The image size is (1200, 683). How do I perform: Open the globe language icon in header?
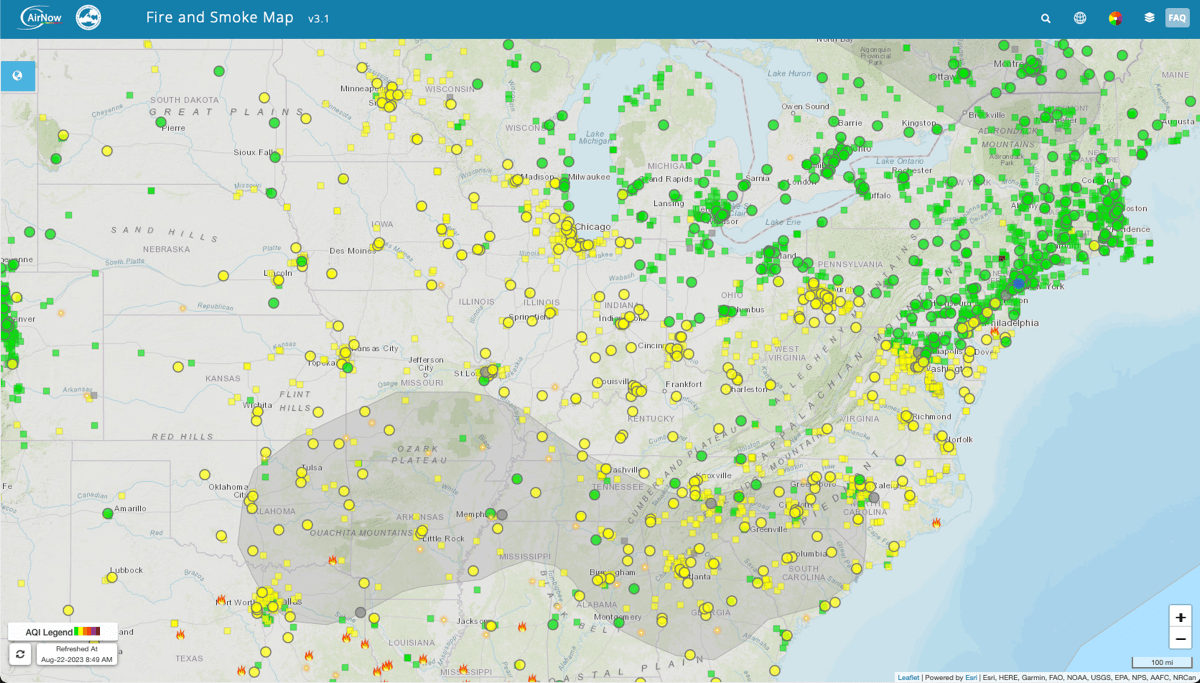pyautogui.click(x=1080, y=18)
